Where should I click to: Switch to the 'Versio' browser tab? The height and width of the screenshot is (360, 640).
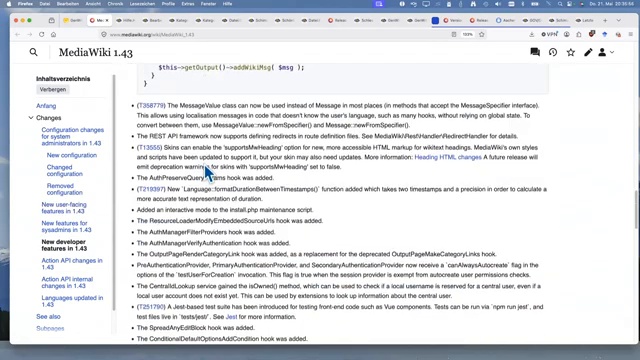[452, 20]
